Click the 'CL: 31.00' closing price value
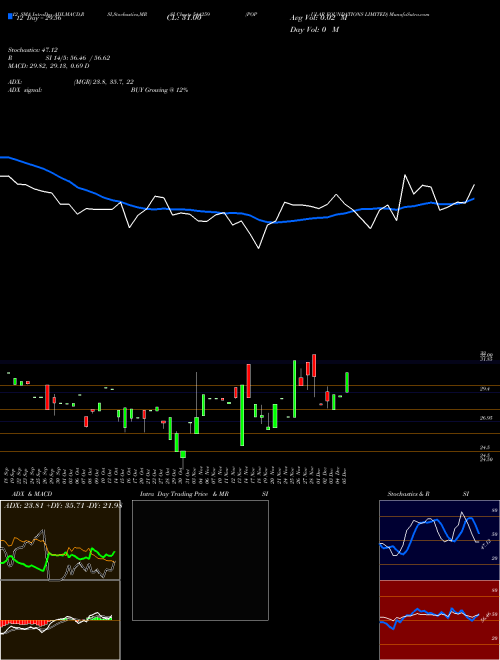 click(184, 18)
